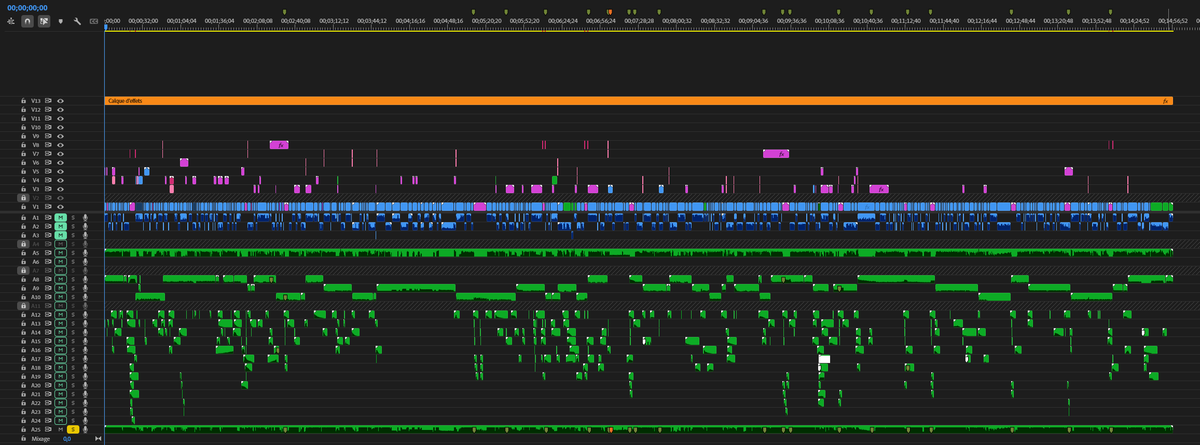Disable solo on track A25
The width and height of the screenshot is (1200, 445).
tap(73, 429)
